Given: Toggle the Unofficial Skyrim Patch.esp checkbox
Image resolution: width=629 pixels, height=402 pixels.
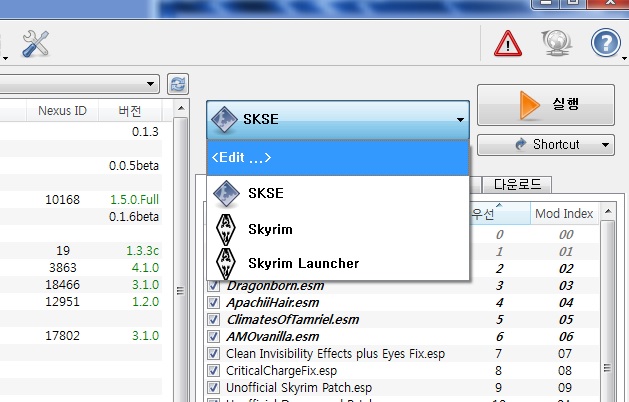Looking at the screenshot, I should 213,388.
